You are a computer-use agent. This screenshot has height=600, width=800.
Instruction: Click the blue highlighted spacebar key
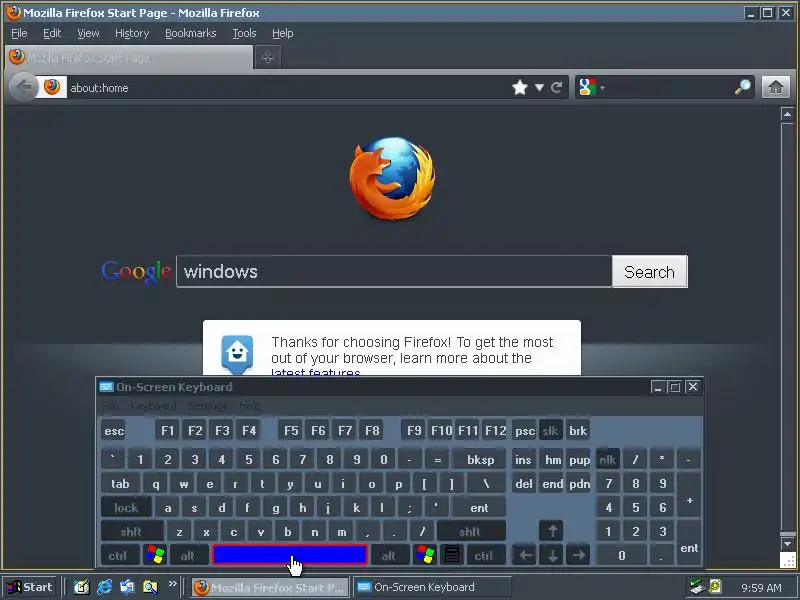(289, 555)
